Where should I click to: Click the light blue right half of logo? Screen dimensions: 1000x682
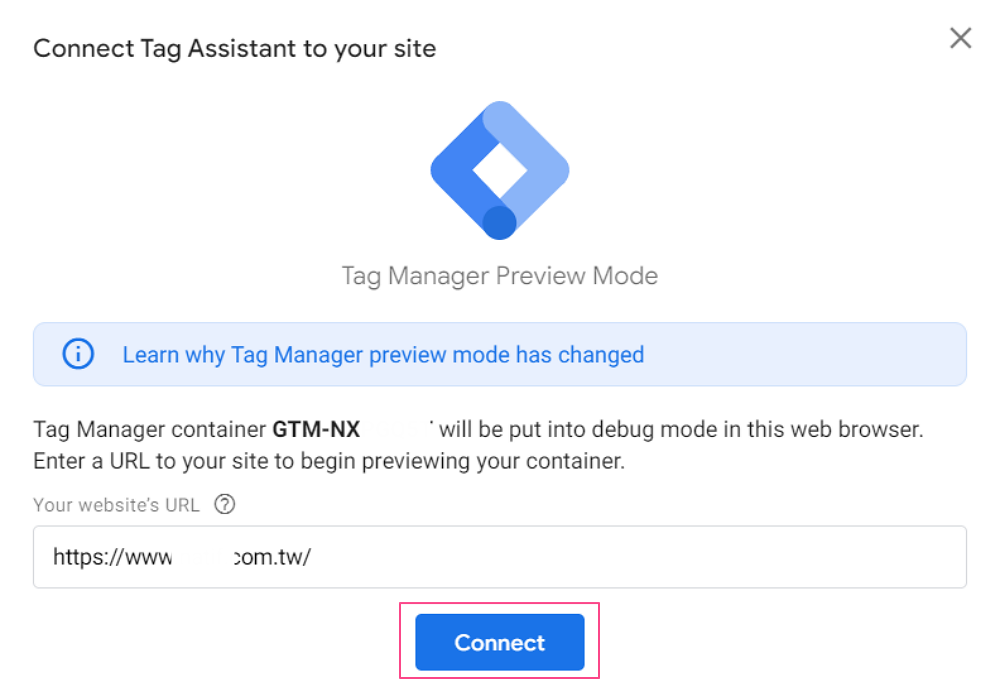[534, 161]
